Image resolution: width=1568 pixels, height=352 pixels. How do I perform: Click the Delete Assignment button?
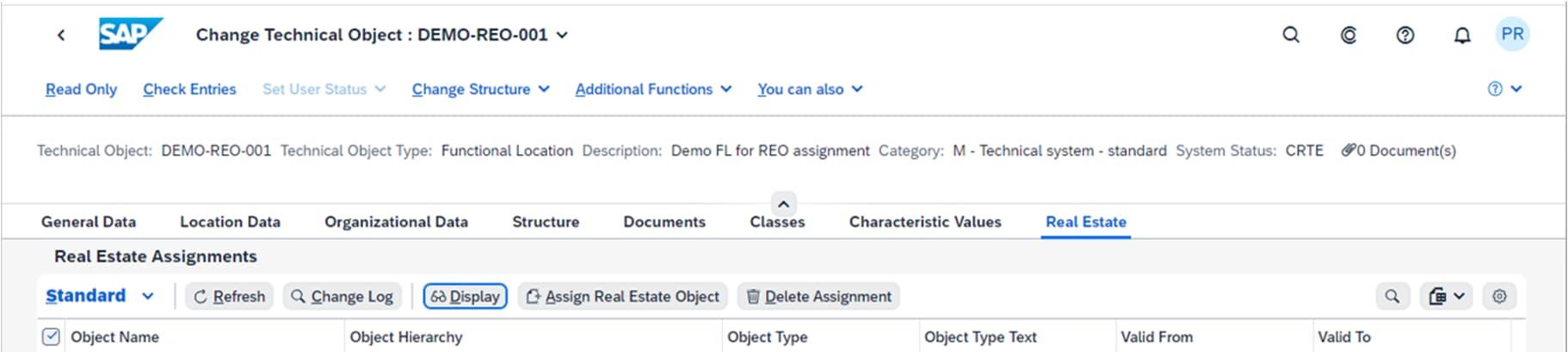pyautogui.click(x=818, y=296)
